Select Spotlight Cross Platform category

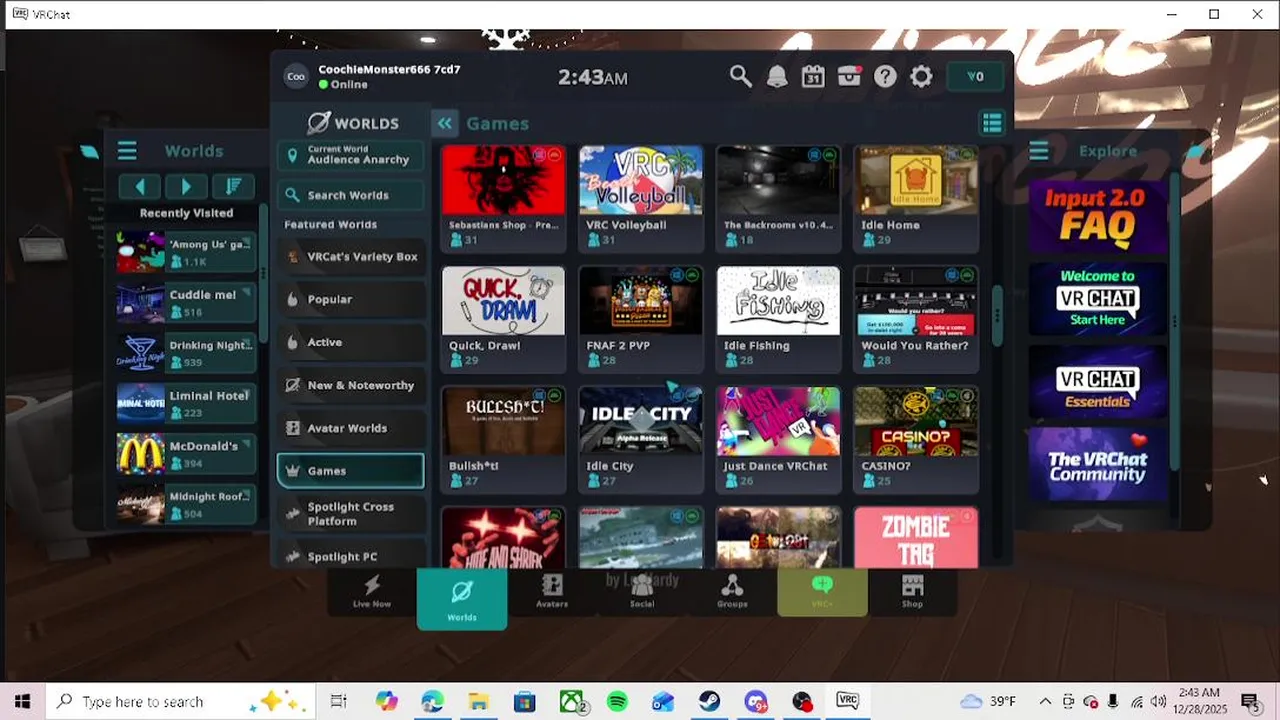click(350, 514)
